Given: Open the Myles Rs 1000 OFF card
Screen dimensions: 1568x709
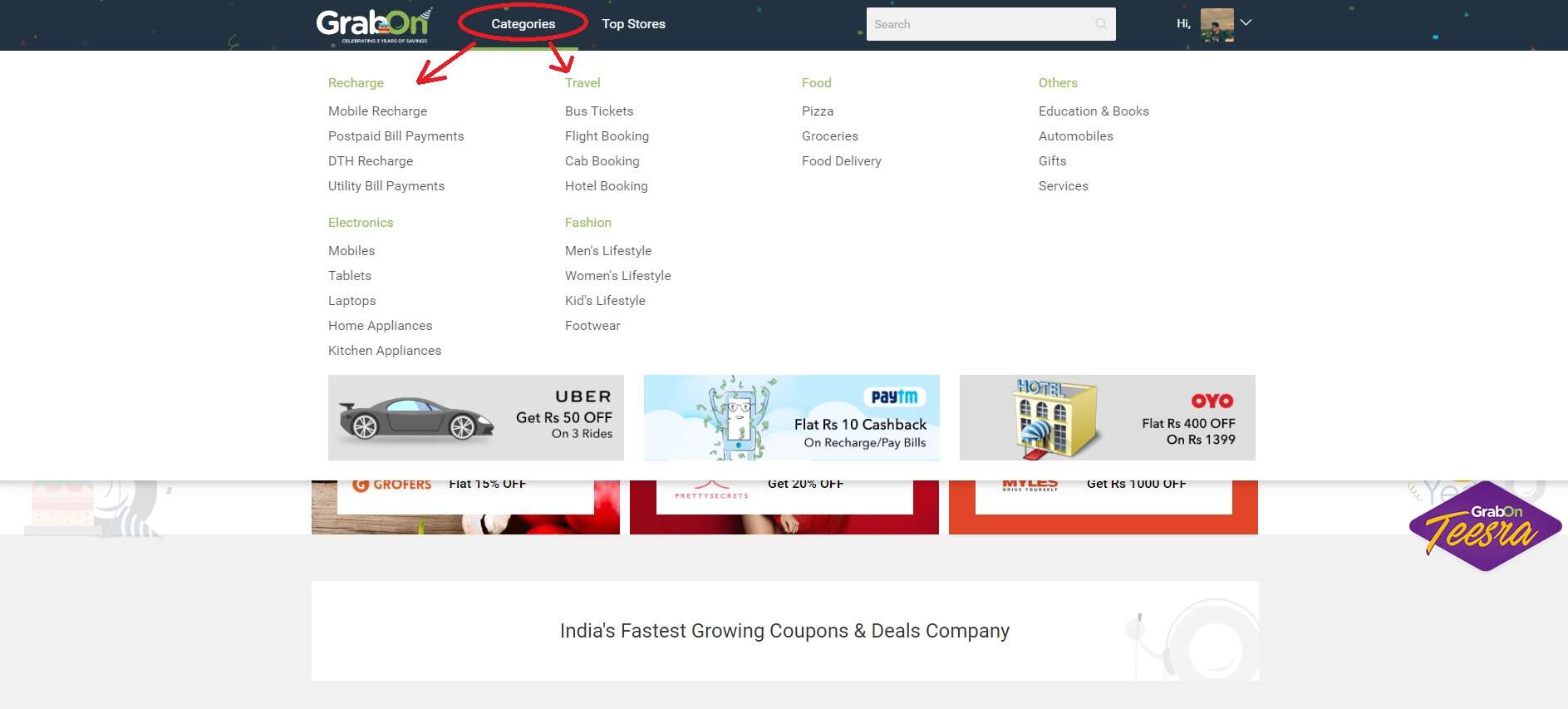Looking at the screenshot, I should point(1103,507).
